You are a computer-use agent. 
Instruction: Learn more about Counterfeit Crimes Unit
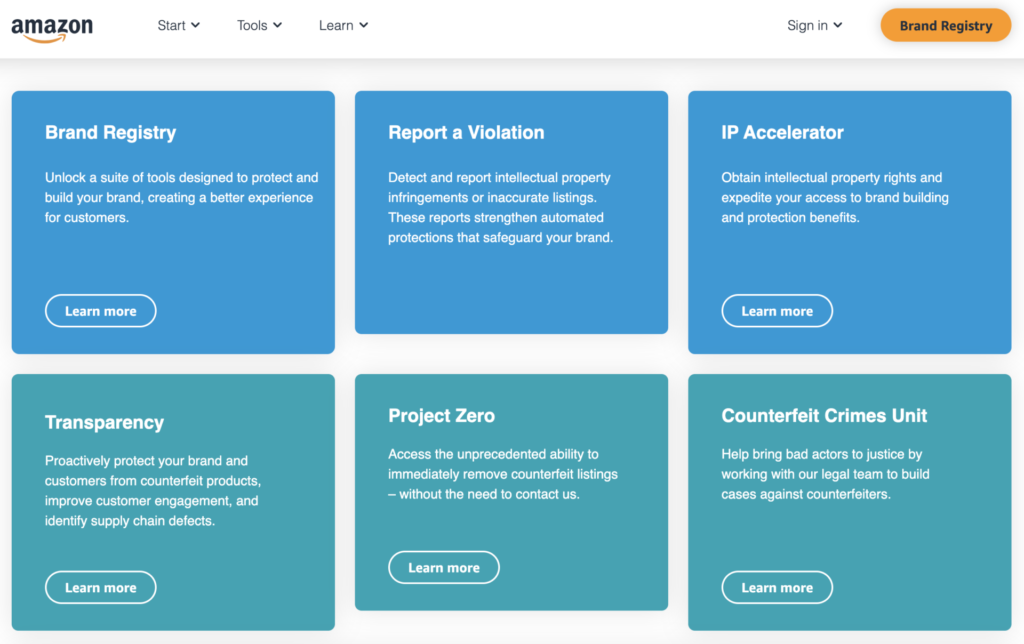(777, 587)
